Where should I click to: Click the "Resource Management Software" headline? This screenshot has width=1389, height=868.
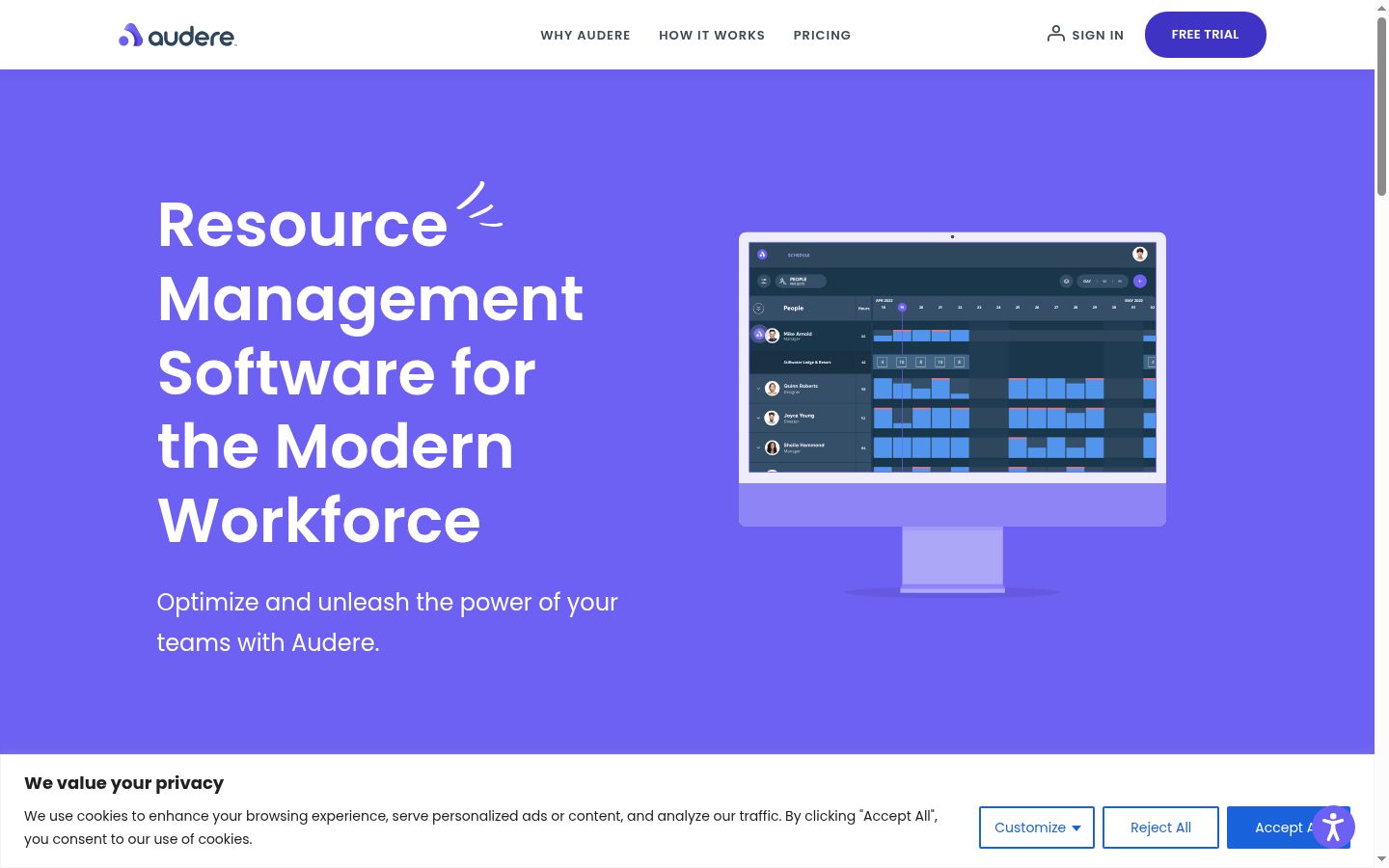[371, 372]
